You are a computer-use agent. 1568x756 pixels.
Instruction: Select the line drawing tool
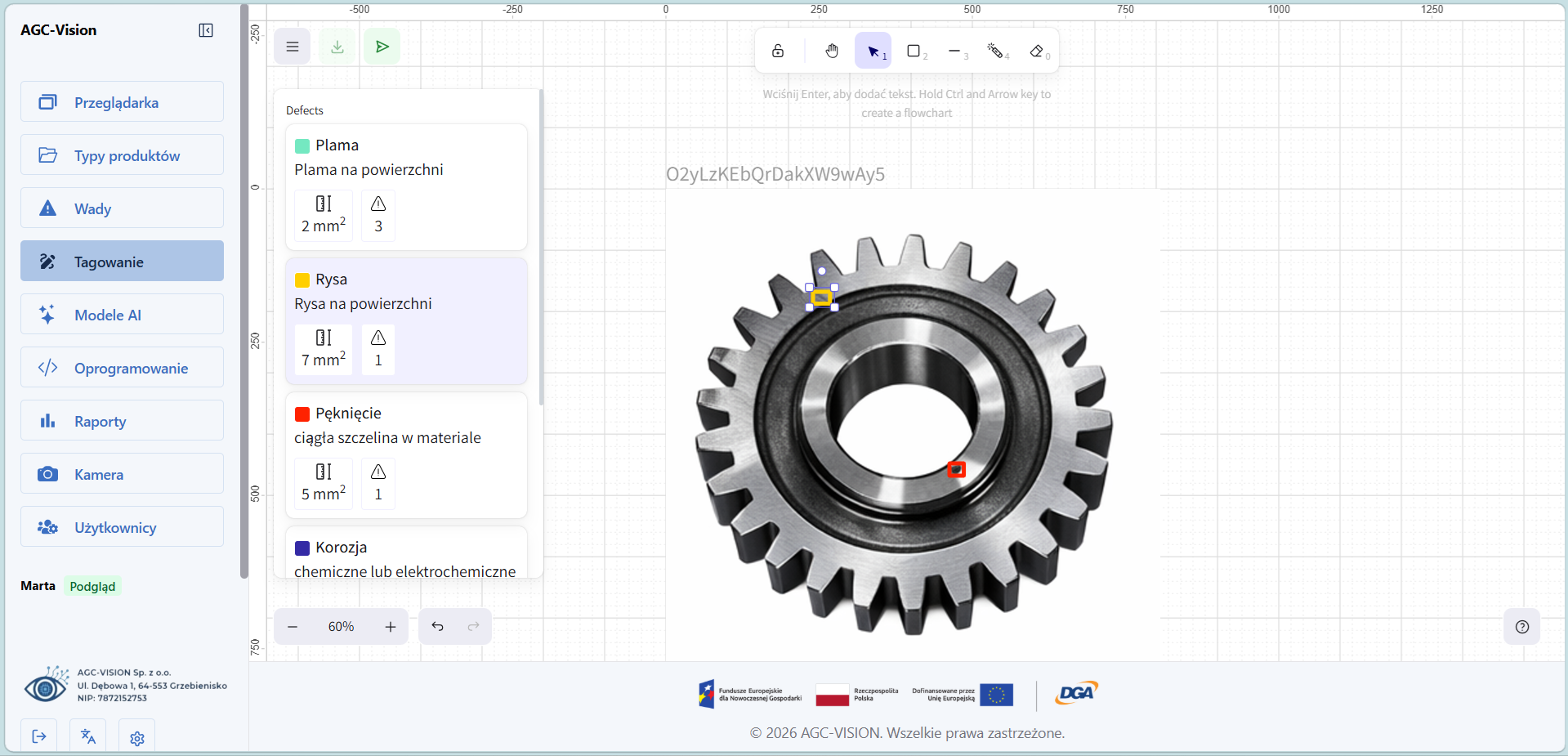pos(955,51)
